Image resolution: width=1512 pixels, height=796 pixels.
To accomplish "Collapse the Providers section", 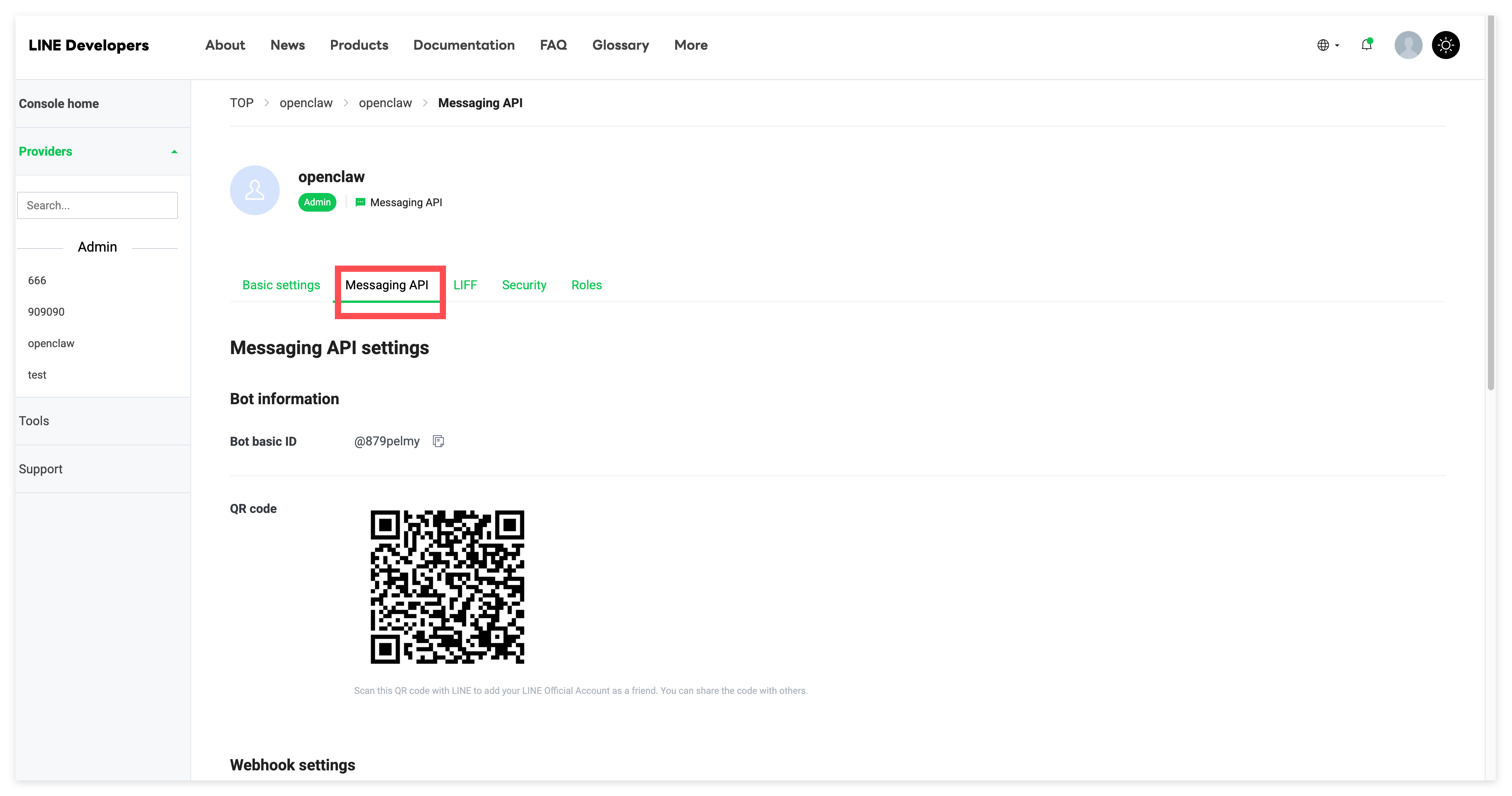I will [174, 152].
